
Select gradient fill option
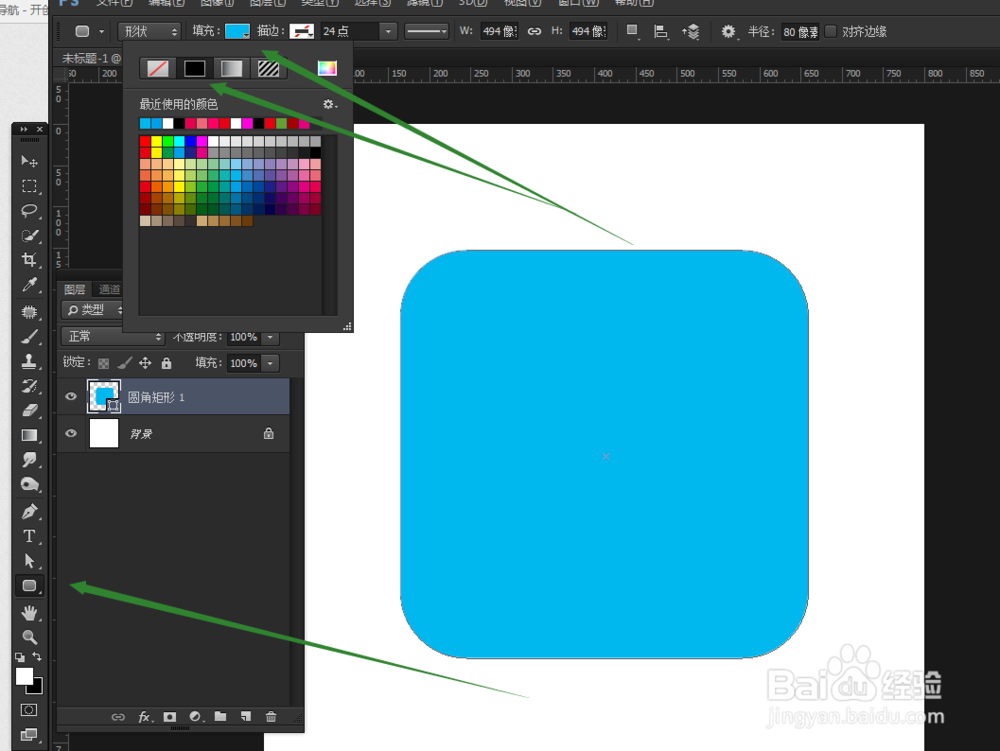232,68
